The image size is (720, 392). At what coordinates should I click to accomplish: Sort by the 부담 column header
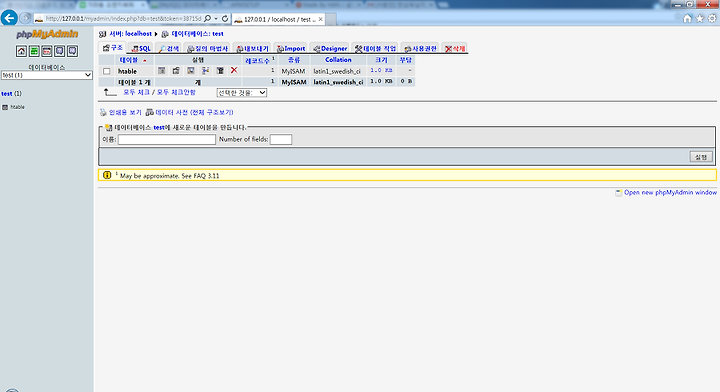pos(405,60)
